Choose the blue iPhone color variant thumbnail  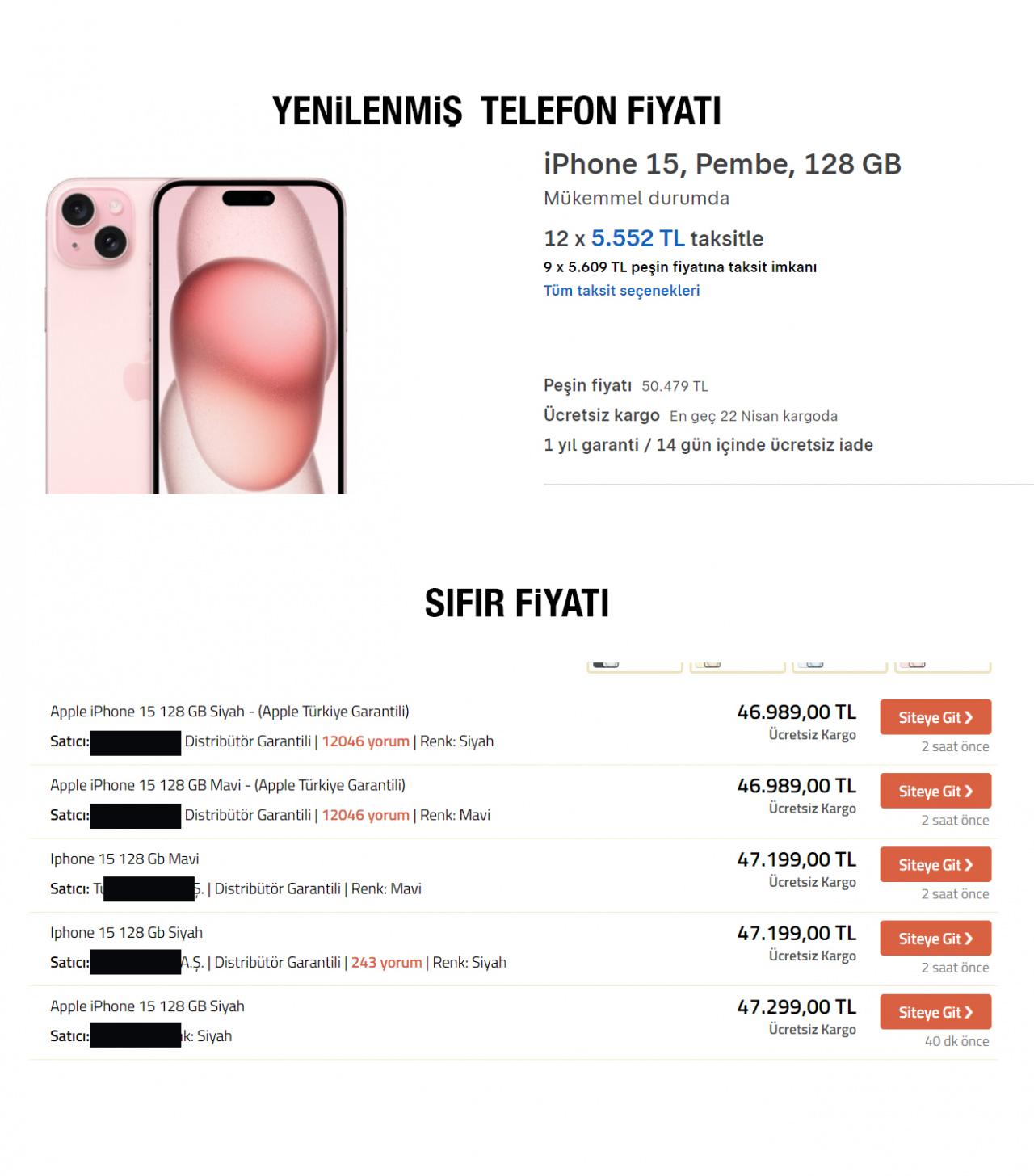pyautogui.click(x=839, y=666)
